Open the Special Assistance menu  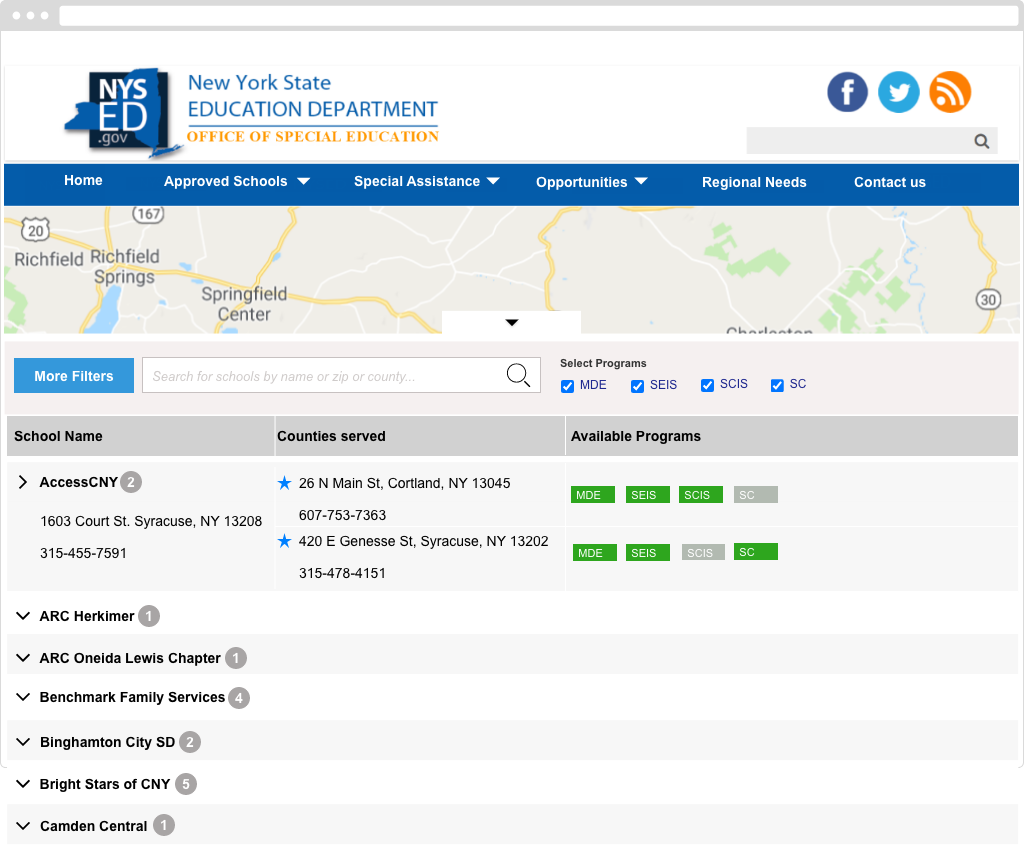pos(426,182)
